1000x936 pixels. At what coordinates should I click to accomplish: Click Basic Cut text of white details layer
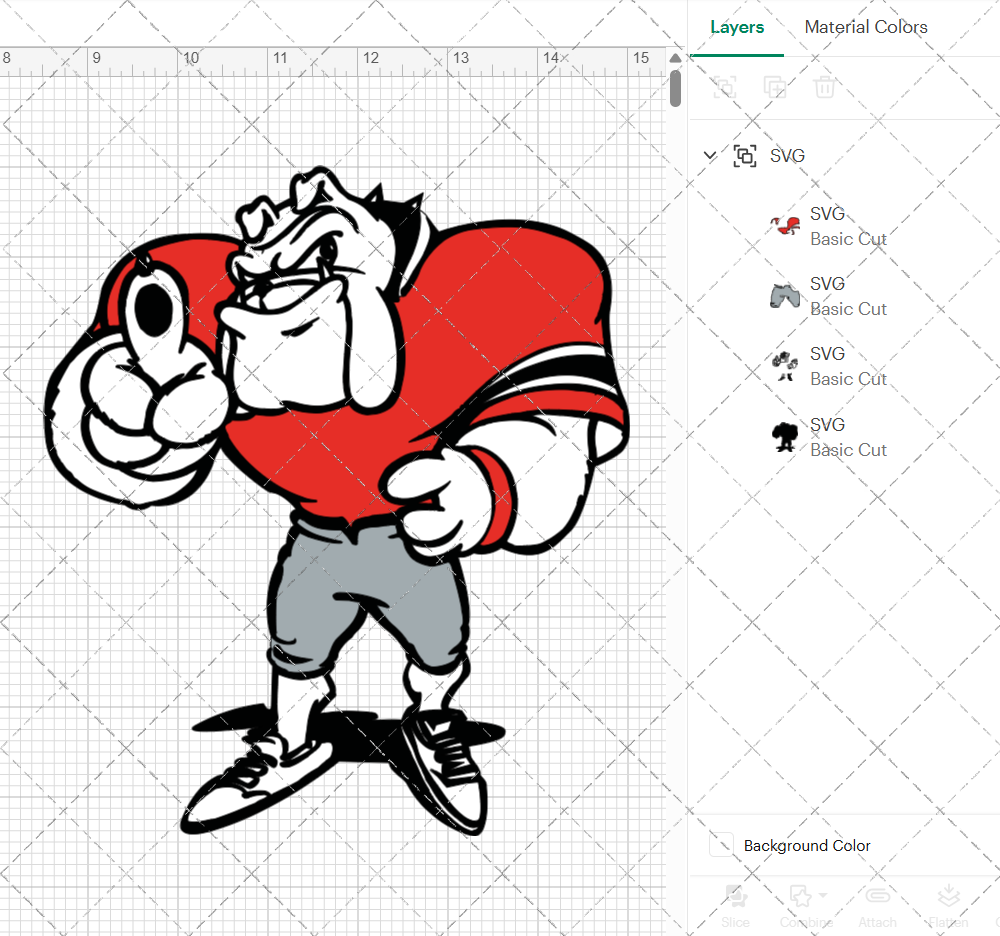click(x=848, y=379)
